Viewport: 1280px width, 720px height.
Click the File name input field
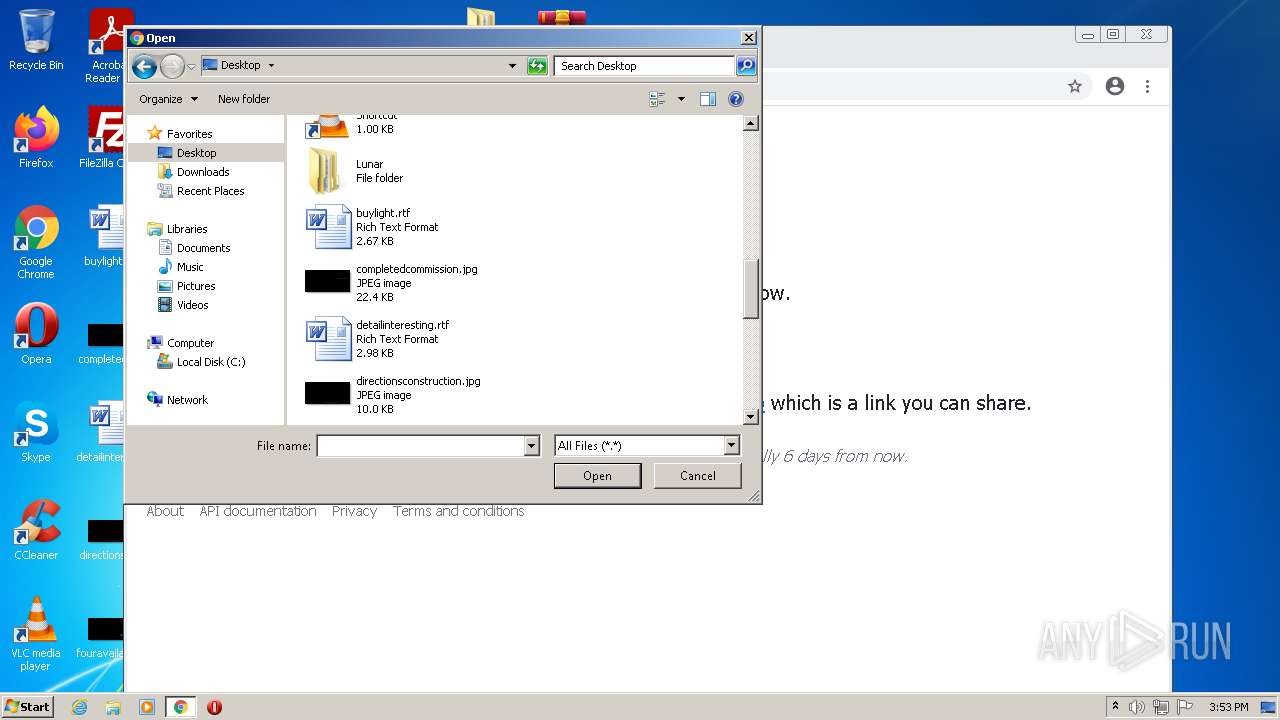[x=421, y=446]
